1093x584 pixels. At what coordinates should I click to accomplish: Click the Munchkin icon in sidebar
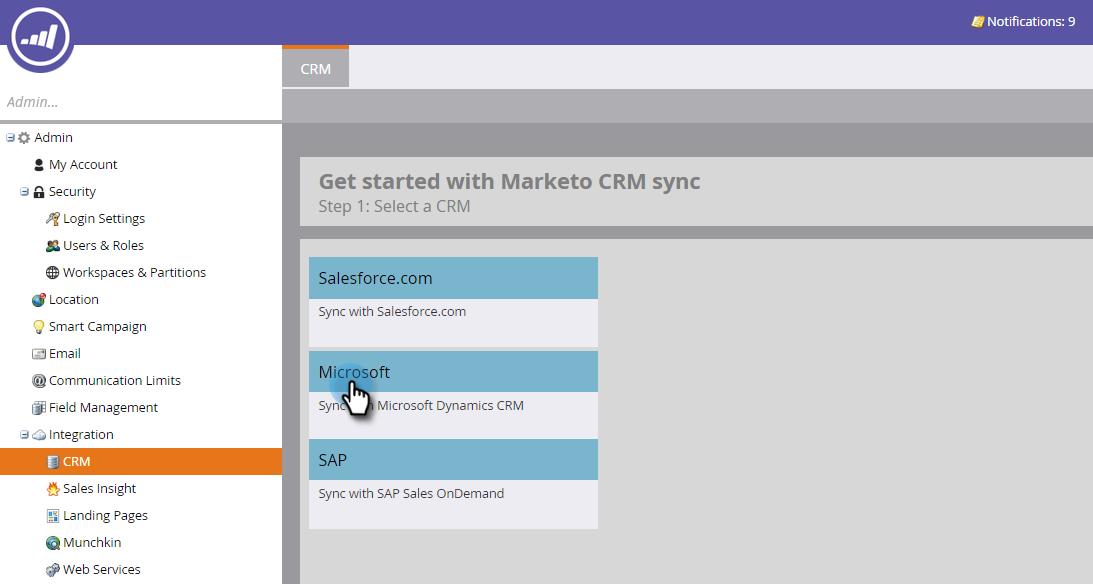[53, 543]
